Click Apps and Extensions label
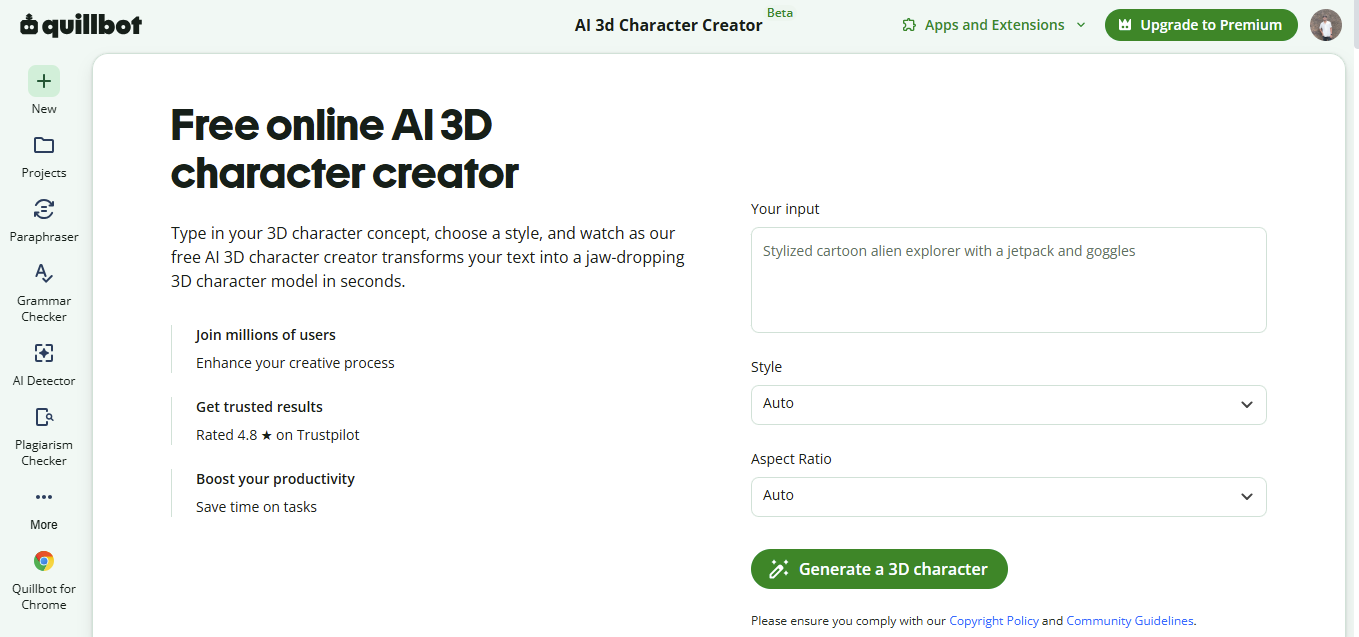Screen dimensions: 1359x637 click(x=995, y=25)
